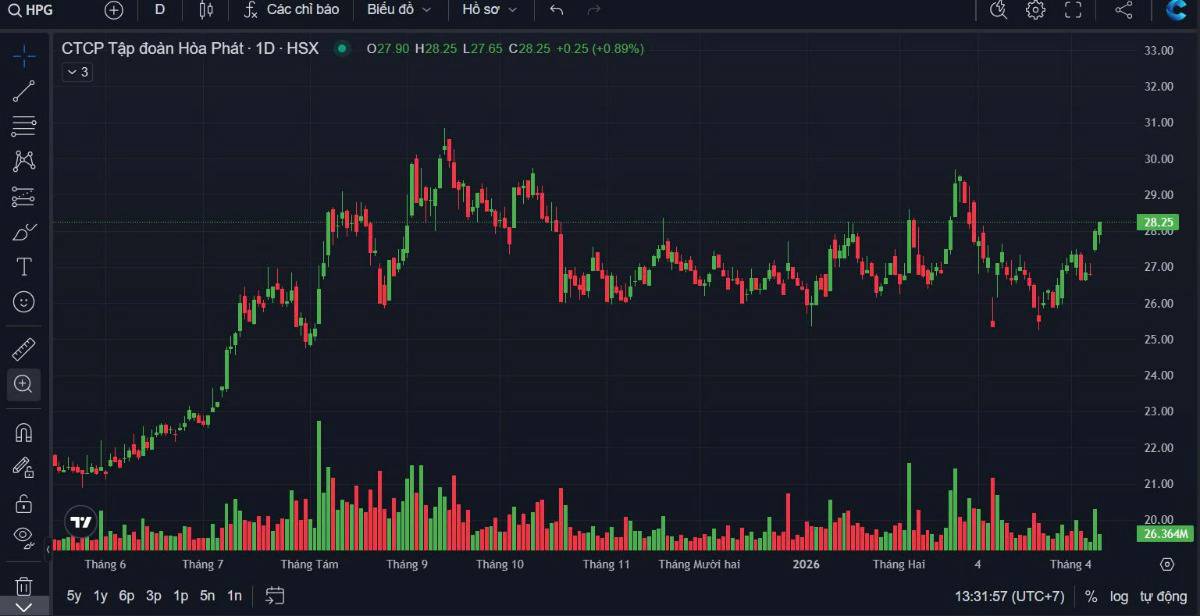Choose the candlestick chart style icon
The height and width of the screenshot is (616, 1200).
206,10
